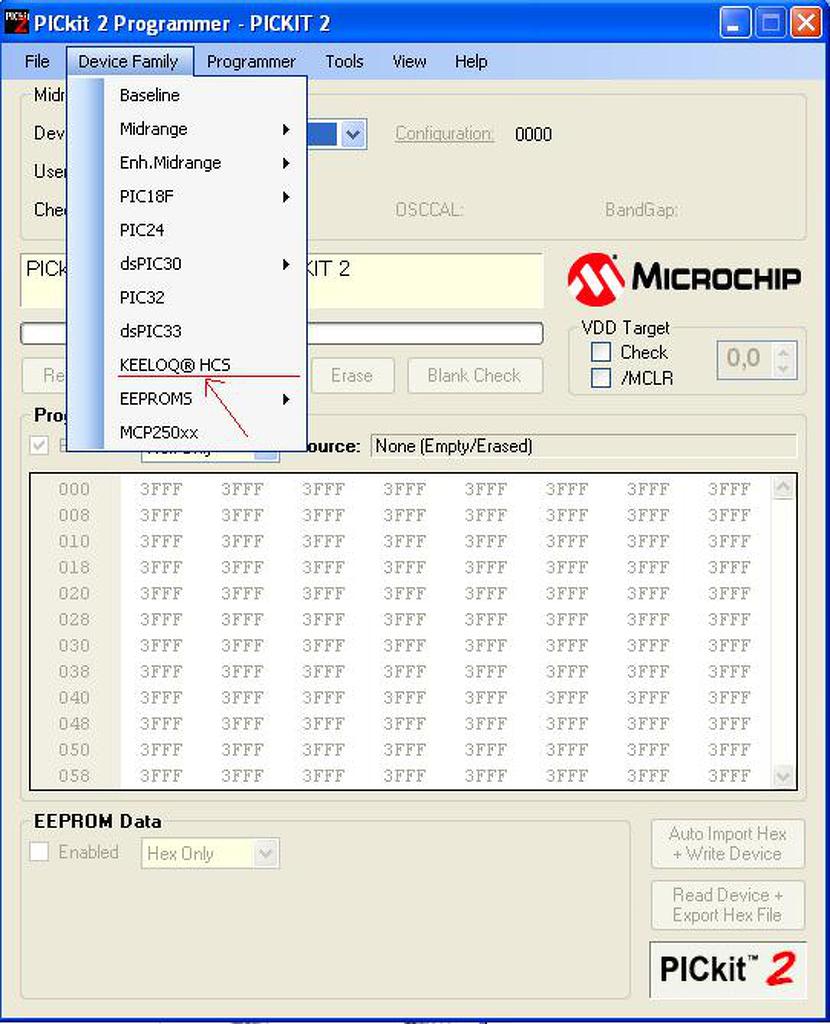The height and width of the screenshot is (1024, 830).
Task: Toggle Program Memory Enabled checkbox
Action: point(39,445)
